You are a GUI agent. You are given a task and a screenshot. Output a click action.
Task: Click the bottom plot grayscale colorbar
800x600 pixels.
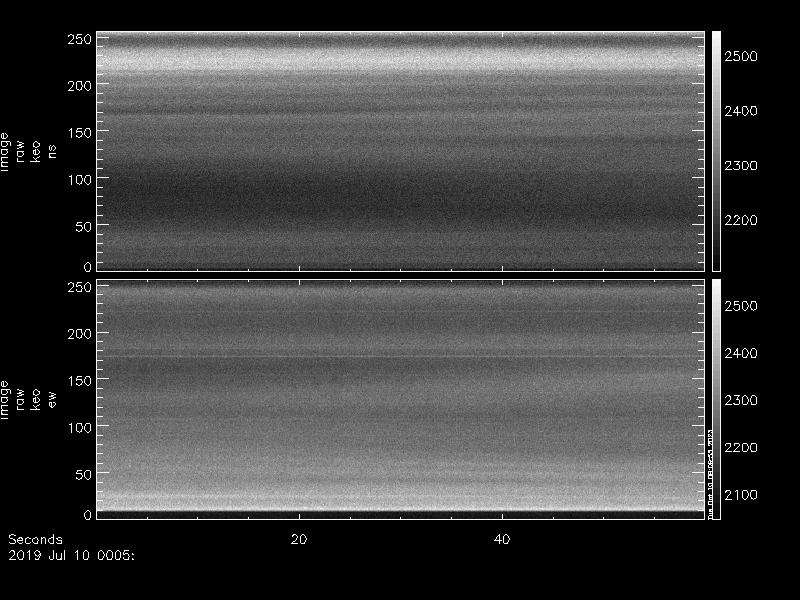point(716,399)
